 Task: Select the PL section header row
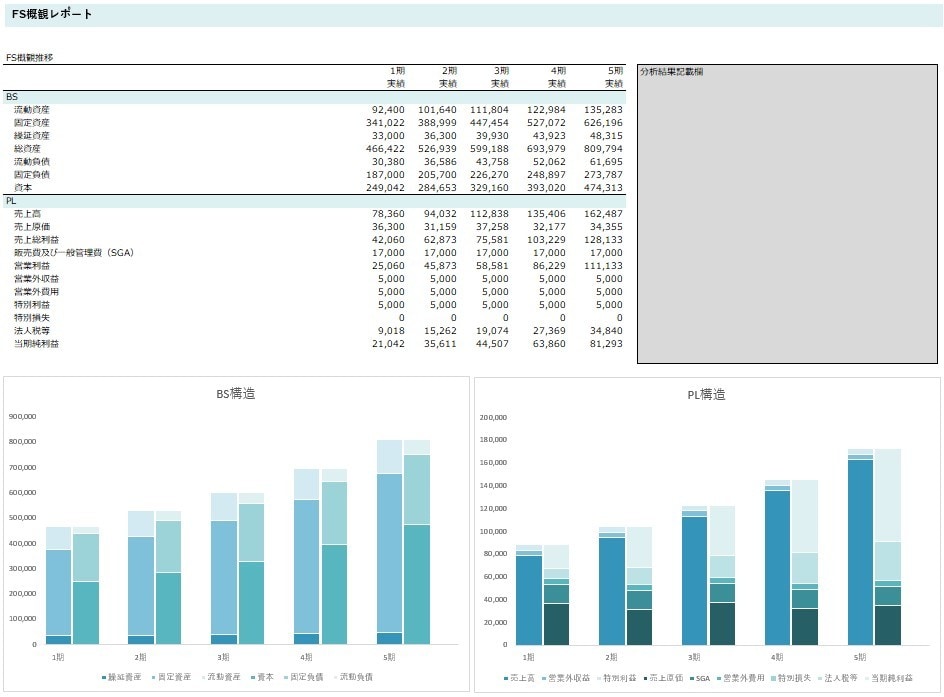(x=314, y=201)
